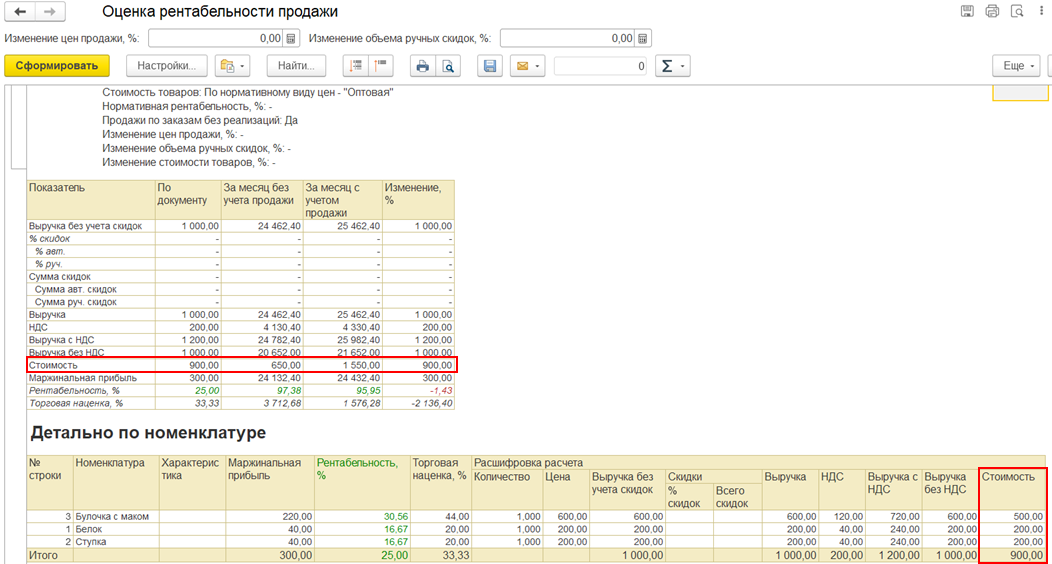Image resolution: width=1052 pixels, height=564 pixels.
Task: Click the forward navigation arrow
Action: 50,12
